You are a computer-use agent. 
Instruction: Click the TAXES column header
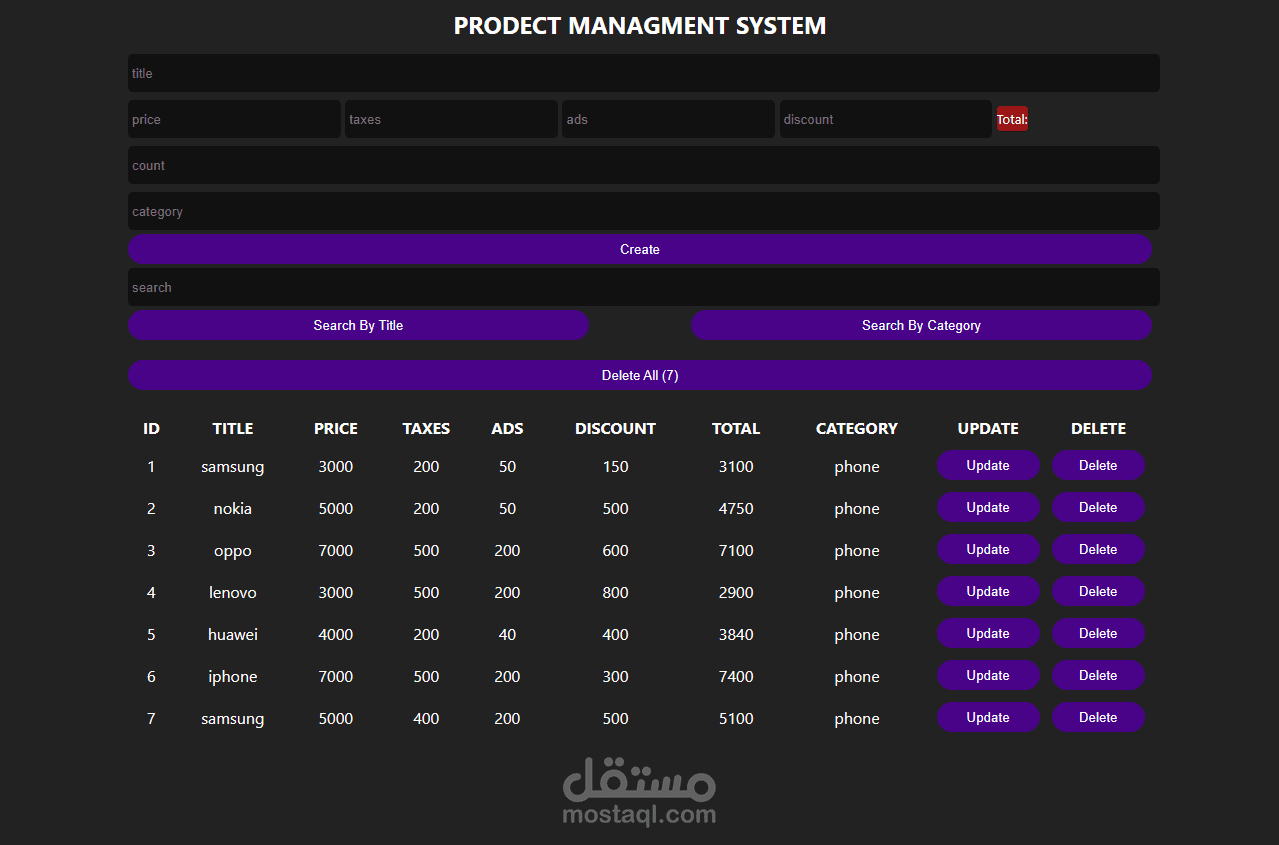click(x=426, y=428)
